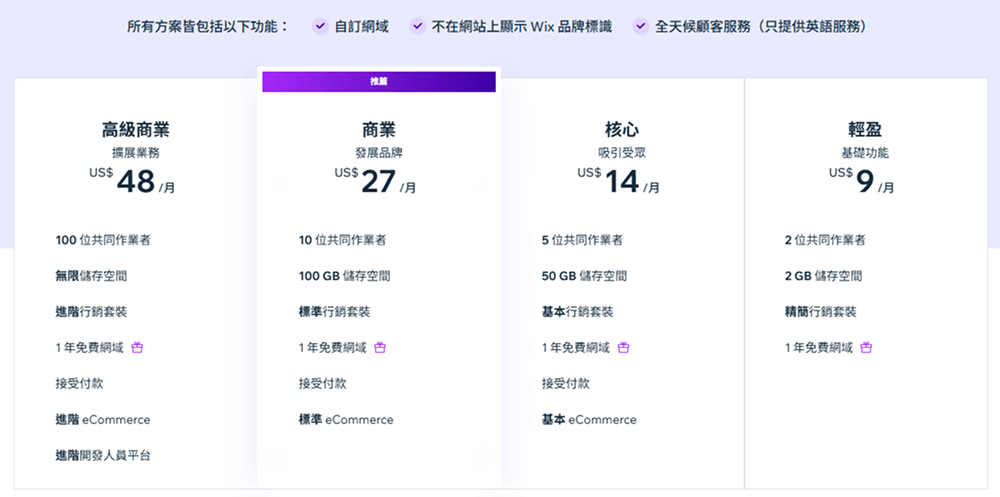Click 2 位共同作業者 feature
Image resolution: width=1000 pixels, height=497 pixels.
825,241
